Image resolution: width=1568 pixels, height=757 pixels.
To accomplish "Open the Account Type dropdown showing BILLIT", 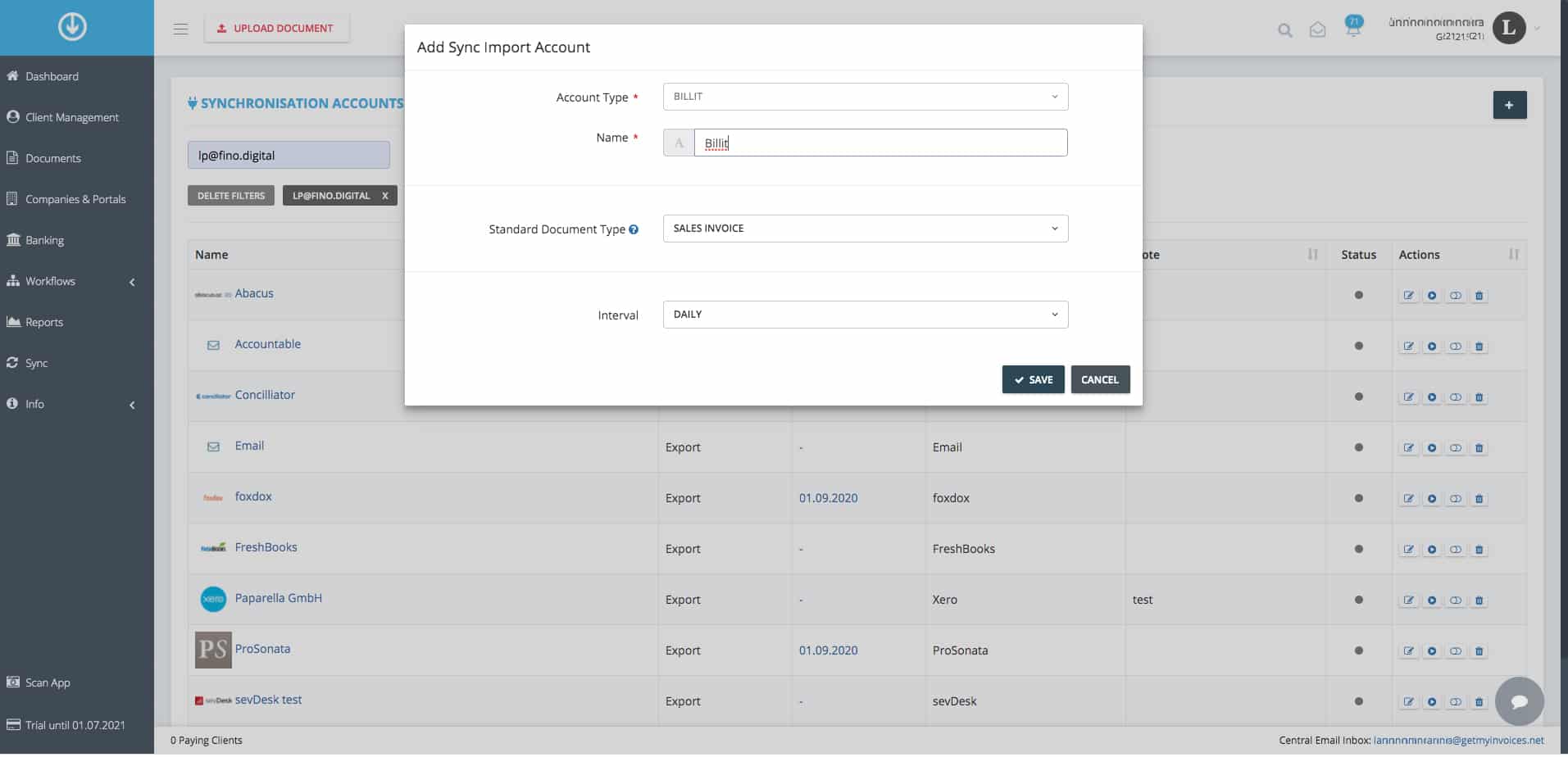I will point(866,97).
